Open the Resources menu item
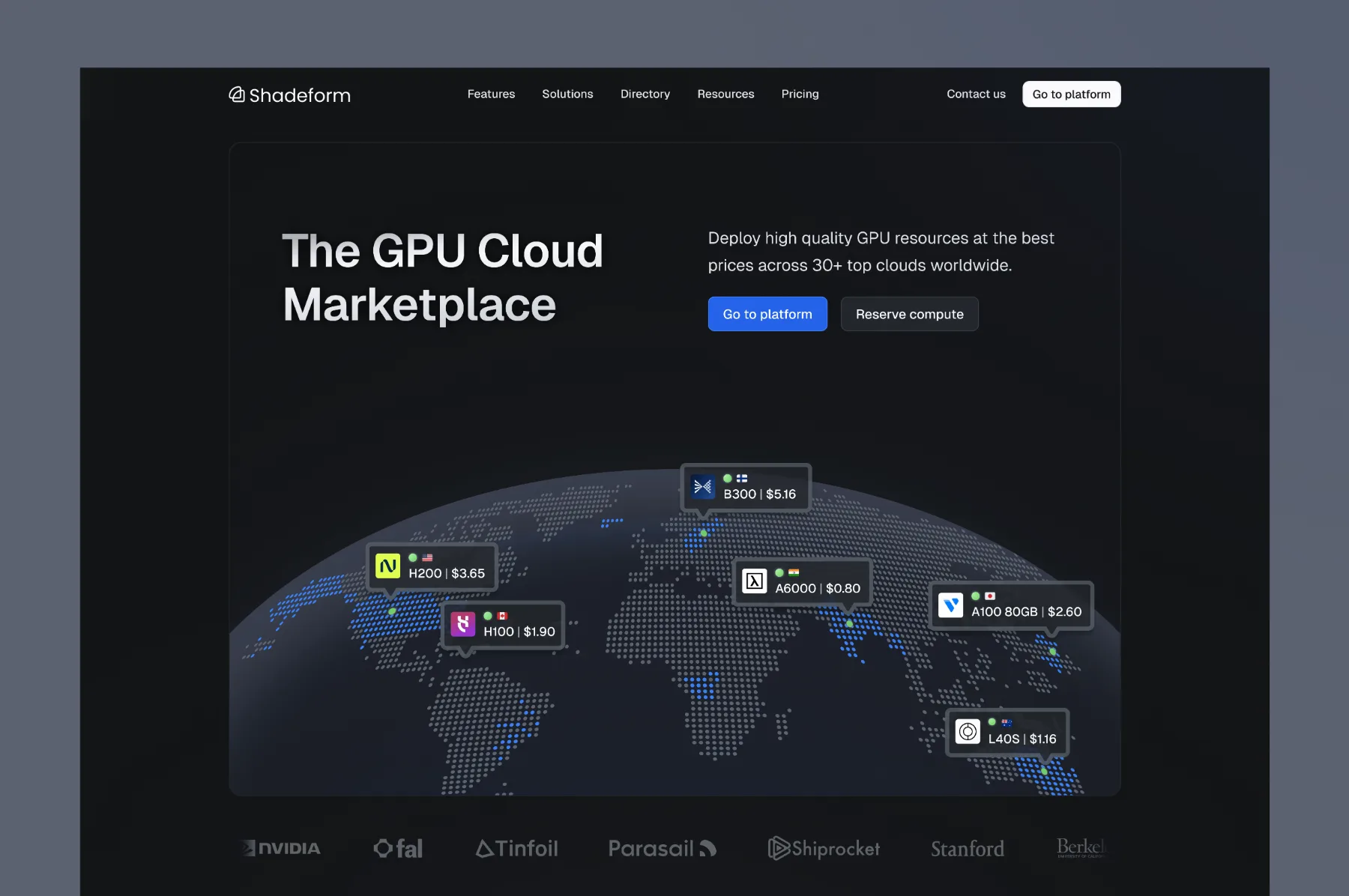 (725, 94)
